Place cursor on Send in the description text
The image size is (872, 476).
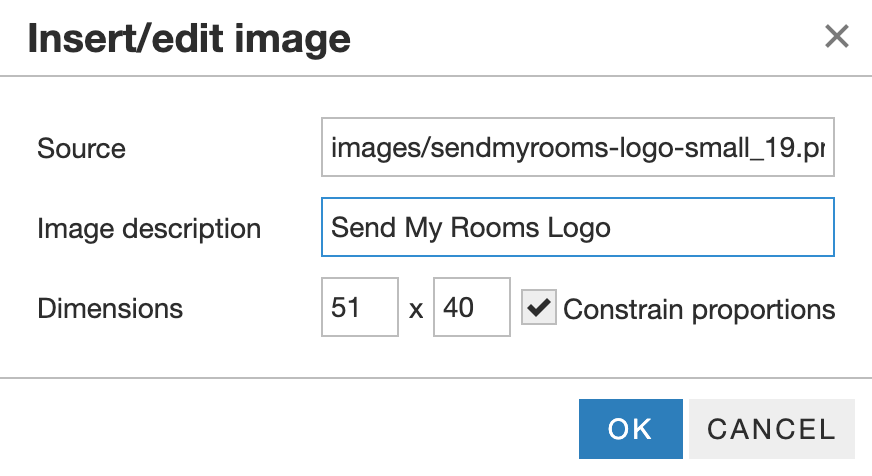click(363, 228)
